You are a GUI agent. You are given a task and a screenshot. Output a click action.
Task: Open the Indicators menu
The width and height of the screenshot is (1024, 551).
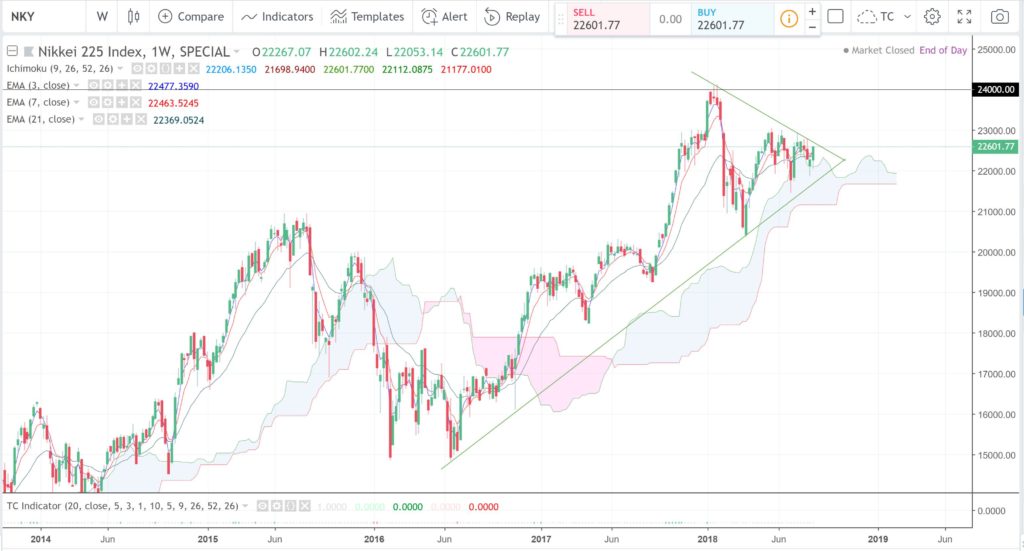pyautogui.click(x=277, y=17)
